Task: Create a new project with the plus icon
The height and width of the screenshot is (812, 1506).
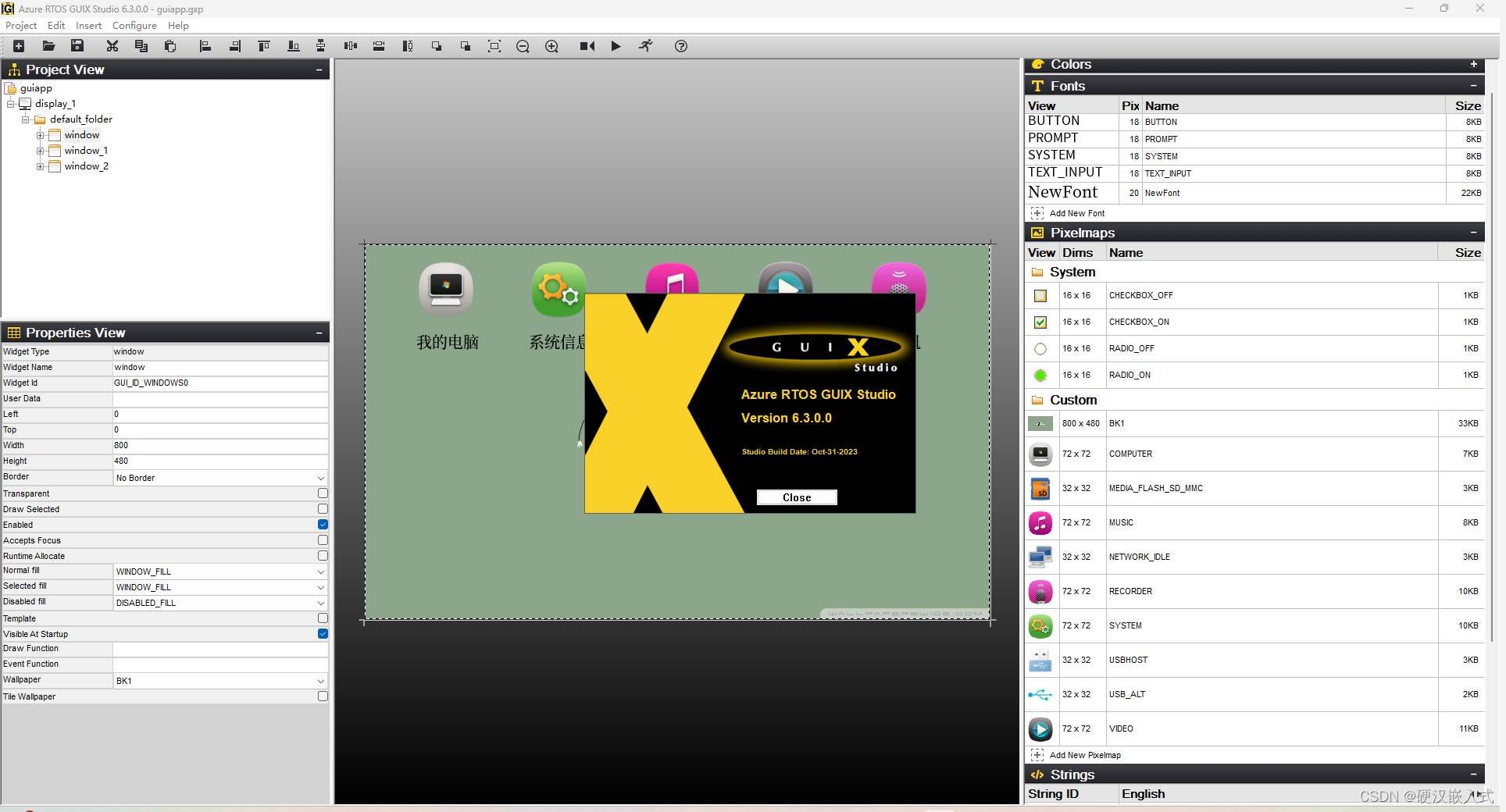Action: 19,46
